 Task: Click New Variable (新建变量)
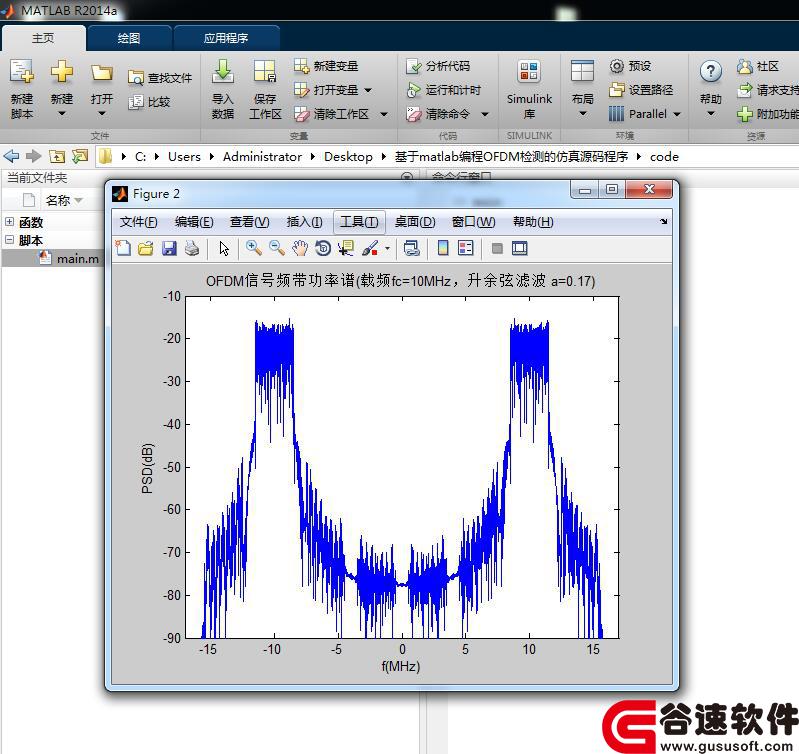[x=327, y=66]
